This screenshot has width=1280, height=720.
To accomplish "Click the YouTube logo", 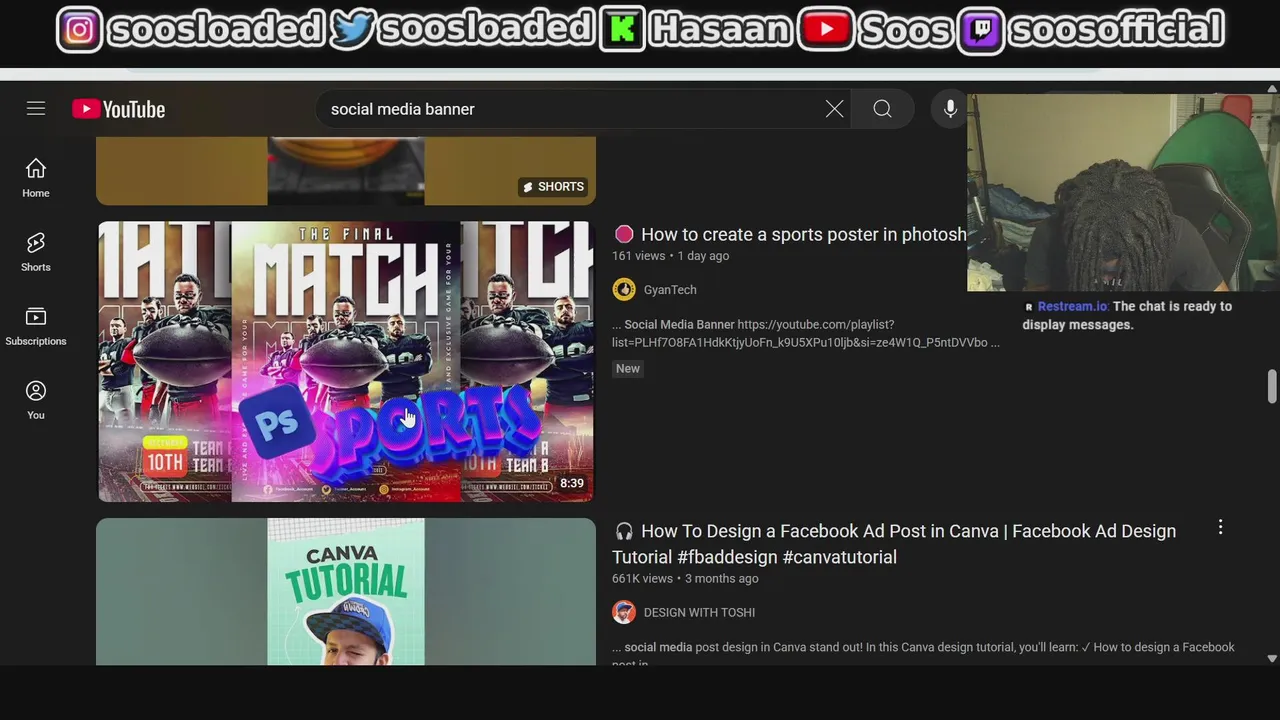I will (x=118, y=109).
